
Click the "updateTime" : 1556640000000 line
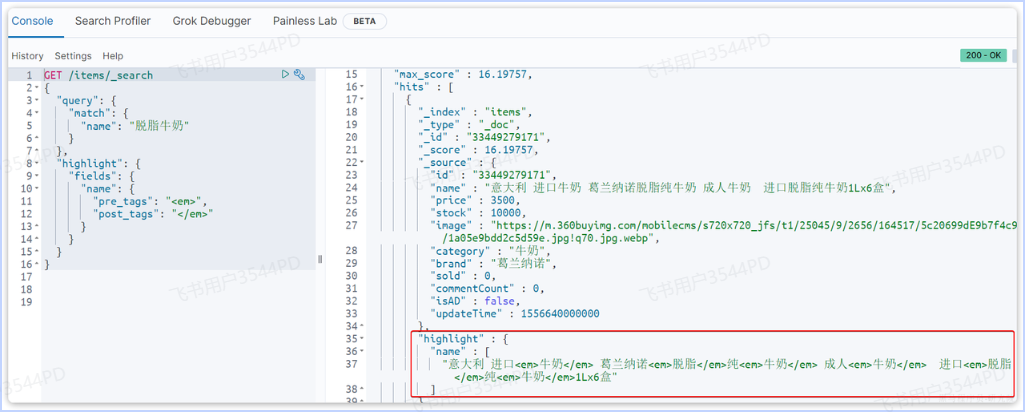[x=516, y=314]
